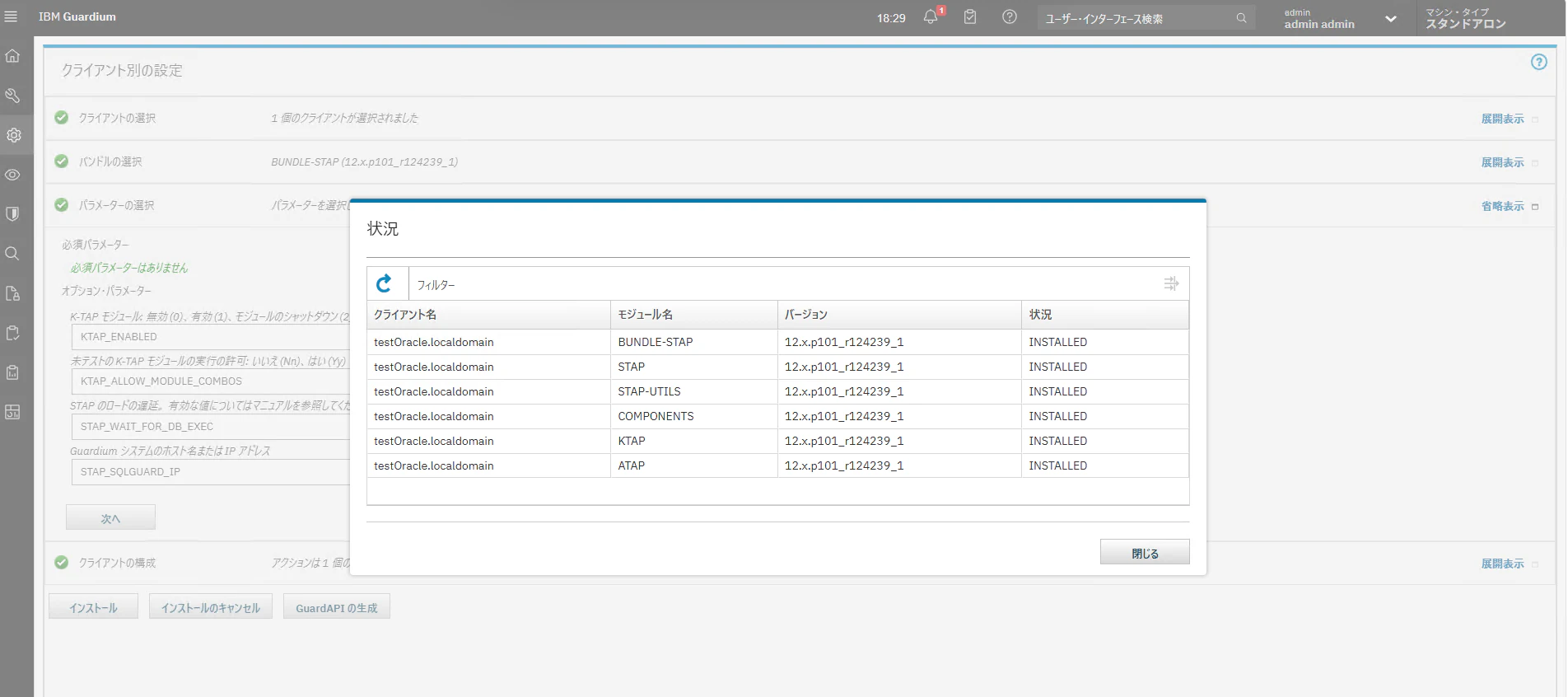Expand the バンドルの選択 section via 展開表示
The width and height of the screenshot is (1568, 697).
click(x=1503, y=162)
